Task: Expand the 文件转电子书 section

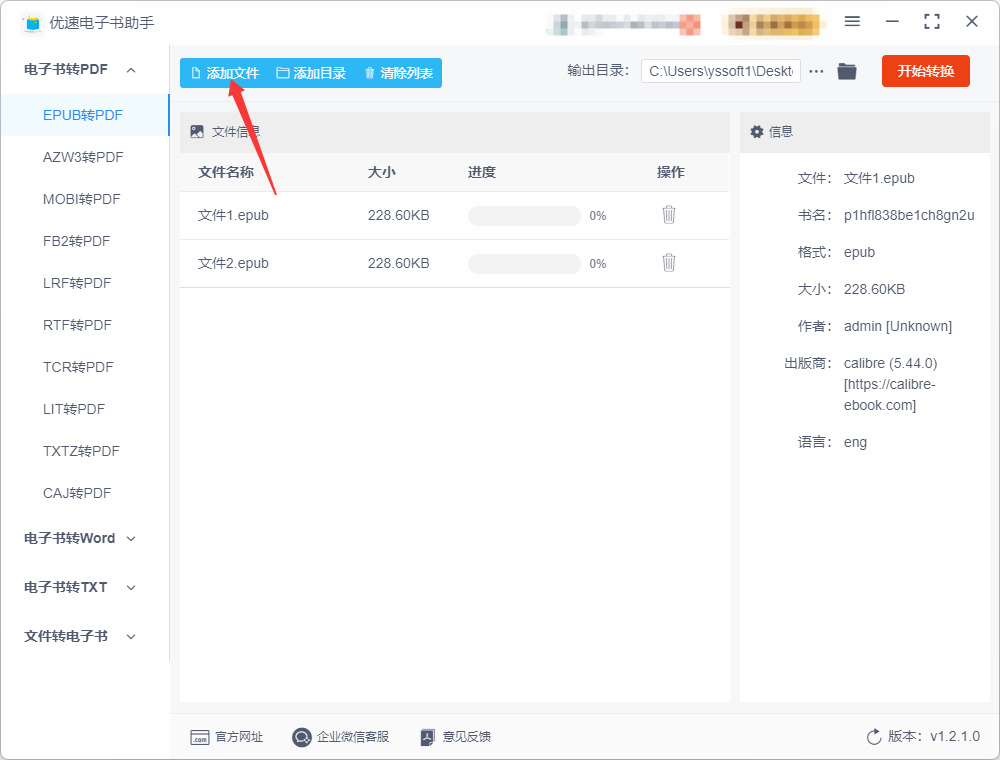Action: tap(80, 636)
